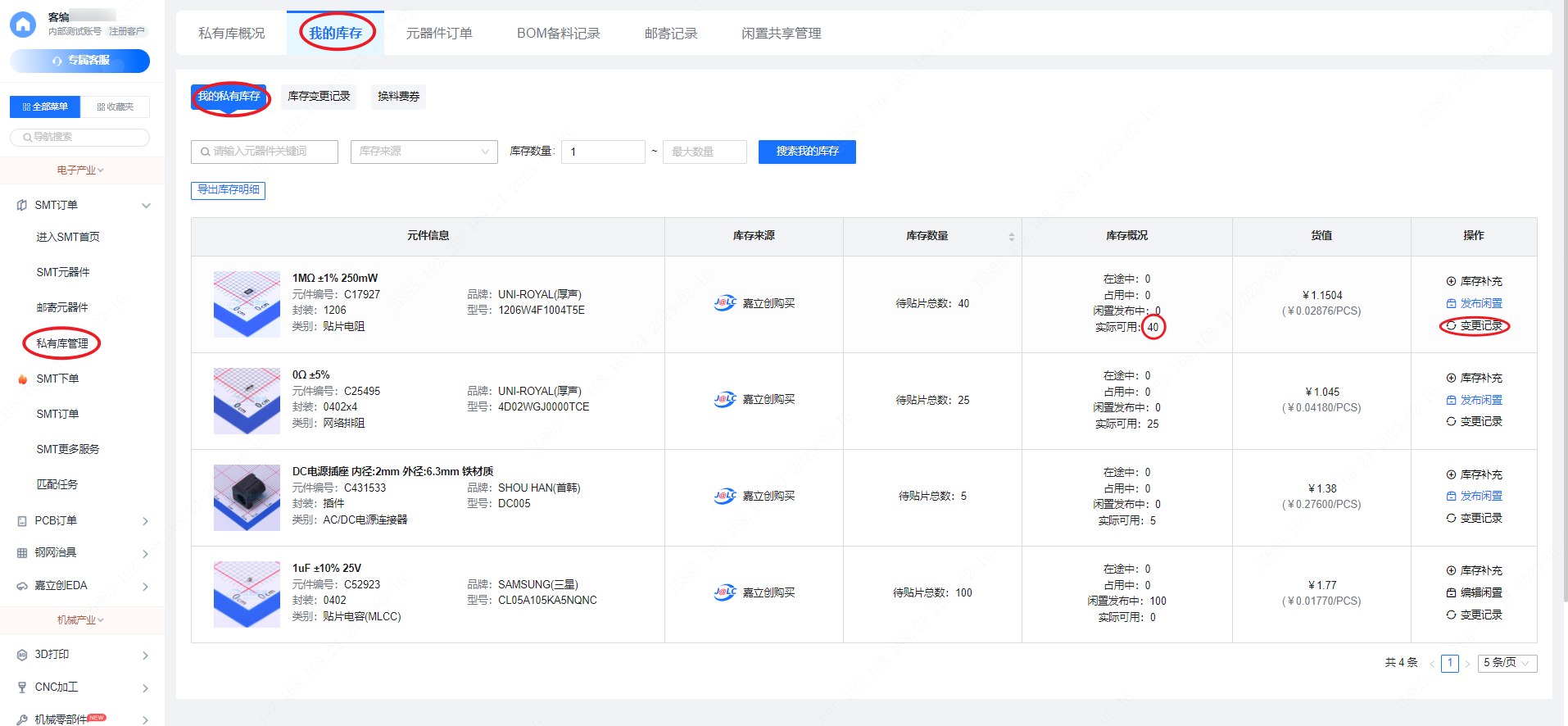Viewport: 1568px width, 726px height.
Task: Switch to the 元器件订单 tab
Action: [x=439, y=34]
